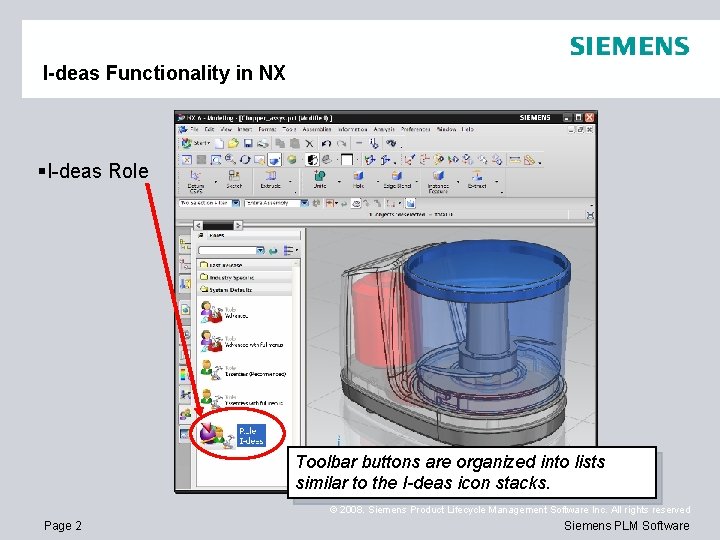Screen dimensions: 720x540
Task: Click the New file icon
Action: [x=220, y=144]
